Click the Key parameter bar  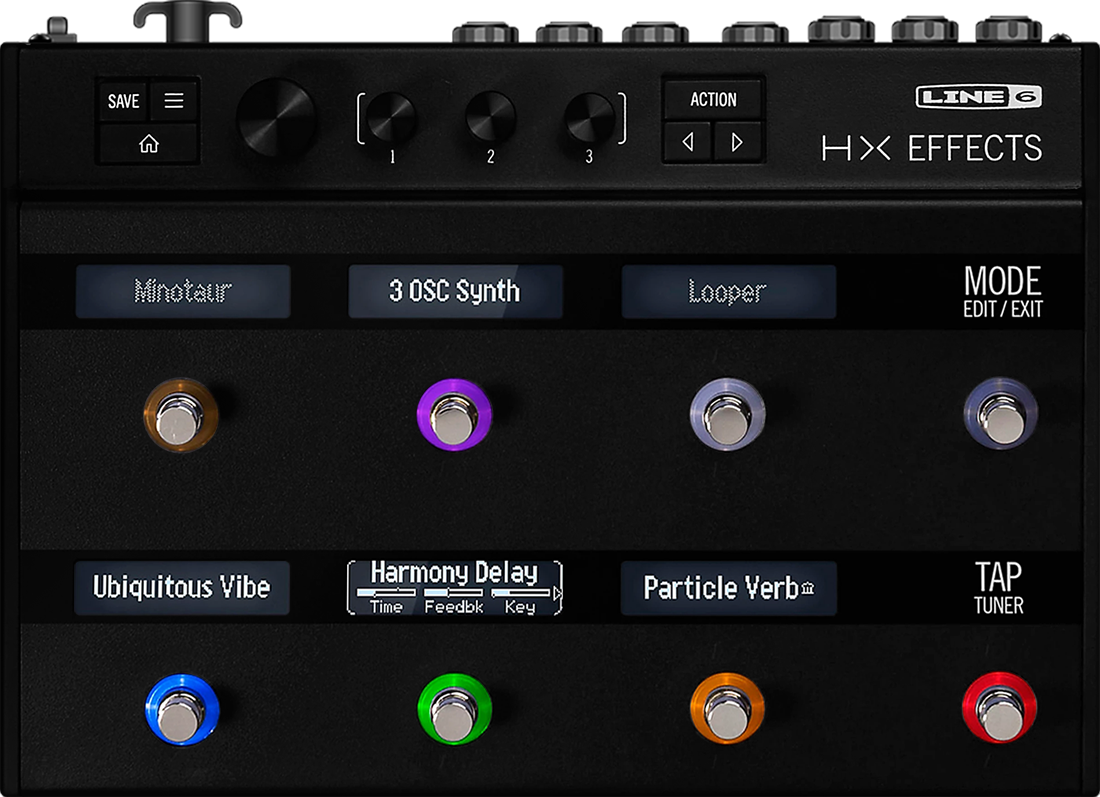[x=521, y=594]
